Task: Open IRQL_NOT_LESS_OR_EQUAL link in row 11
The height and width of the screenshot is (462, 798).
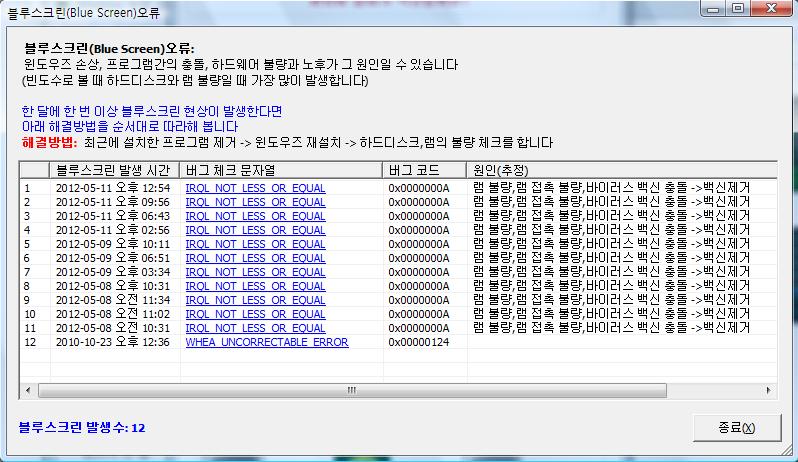Action: coord(255,328)
